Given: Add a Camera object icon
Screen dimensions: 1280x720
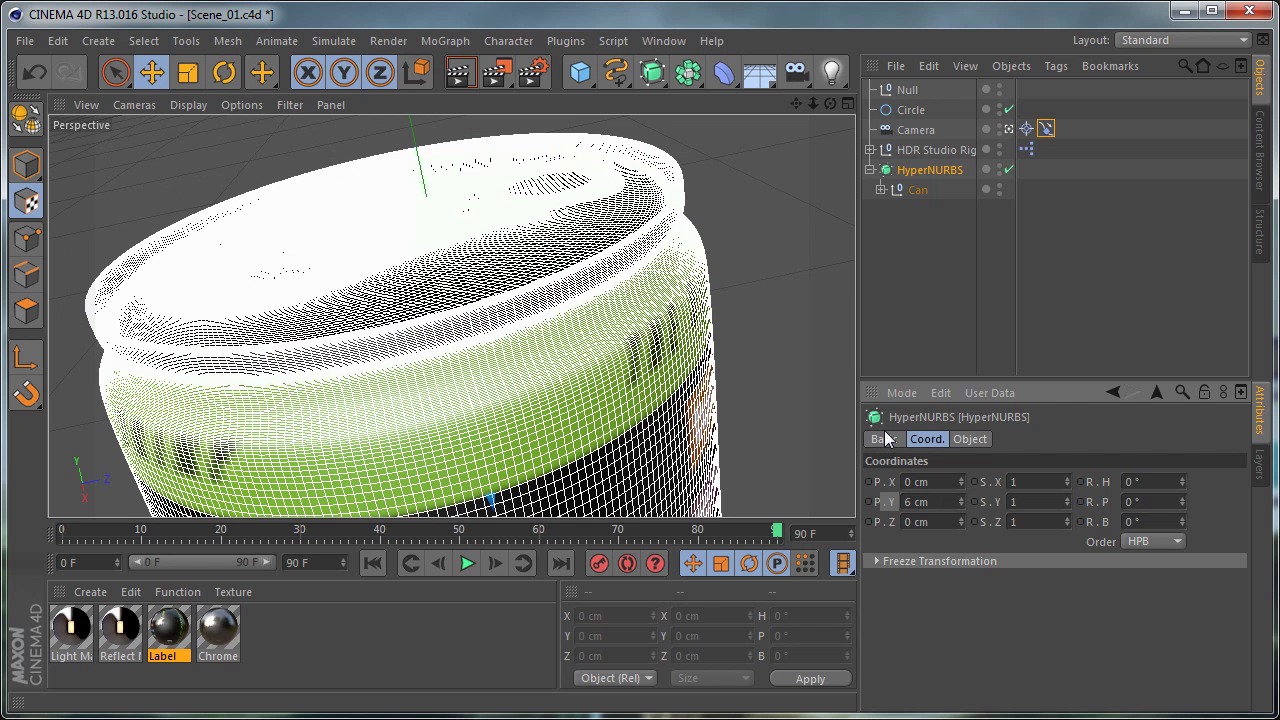Looking at the screenshot, I should tap(796, 72).
